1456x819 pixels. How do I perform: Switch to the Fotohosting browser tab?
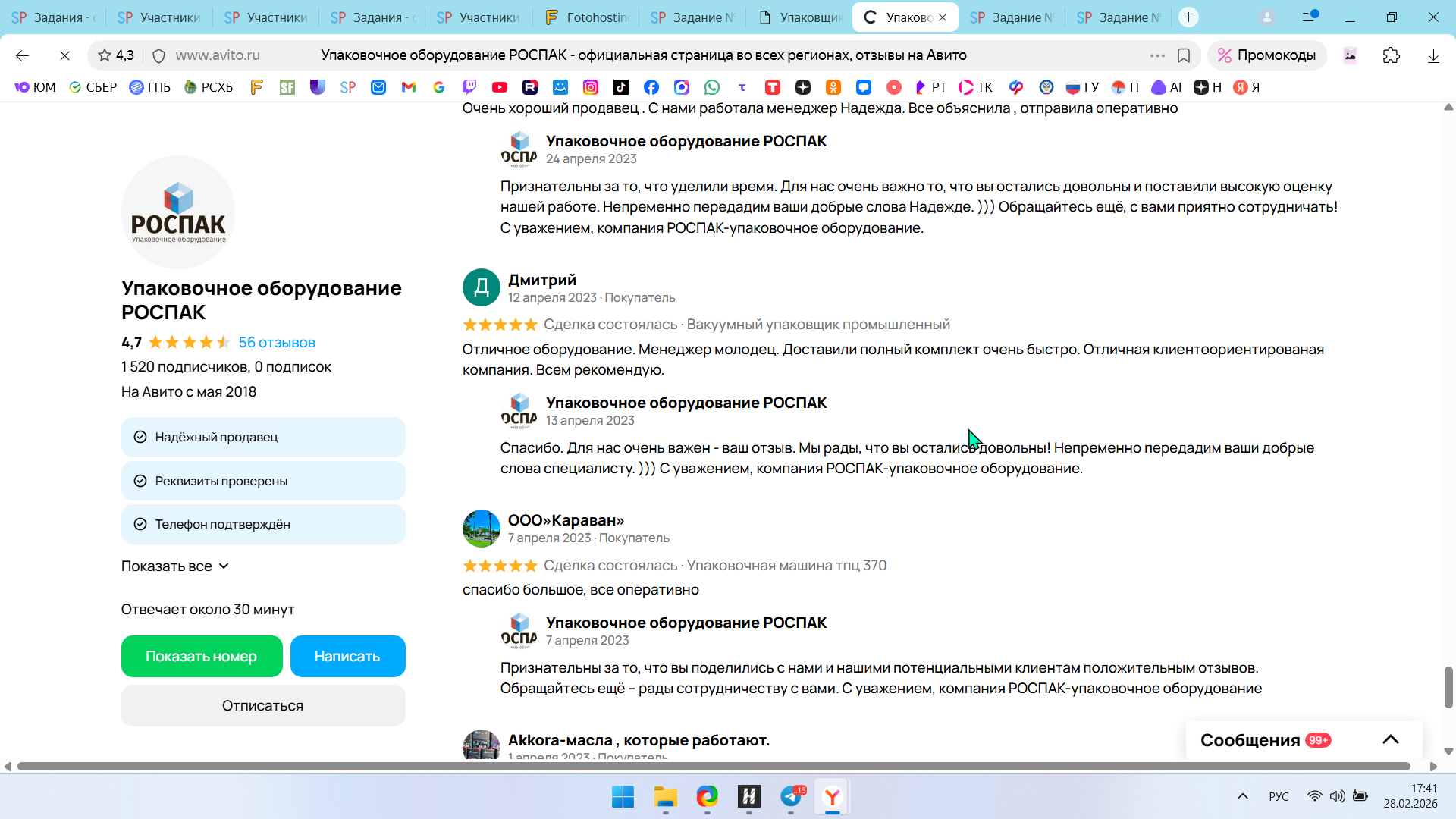(x=587, y=17)
